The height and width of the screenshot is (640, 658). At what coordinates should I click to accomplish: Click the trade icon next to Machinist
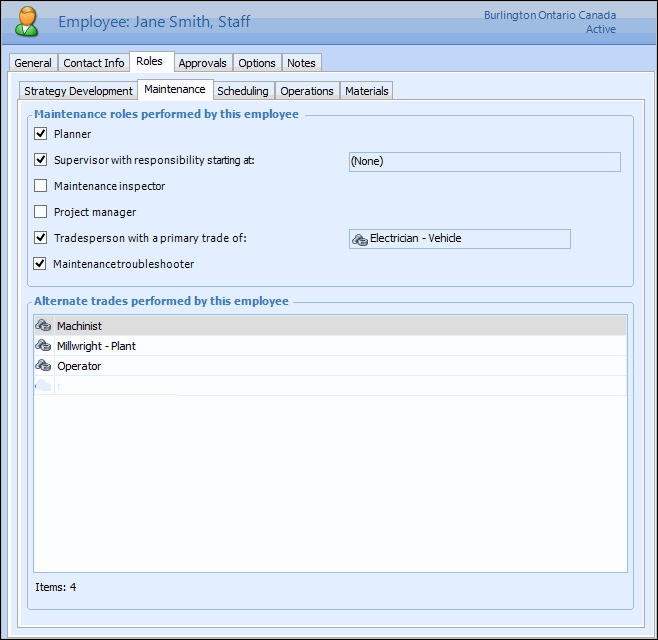click(x=43, y=325)
